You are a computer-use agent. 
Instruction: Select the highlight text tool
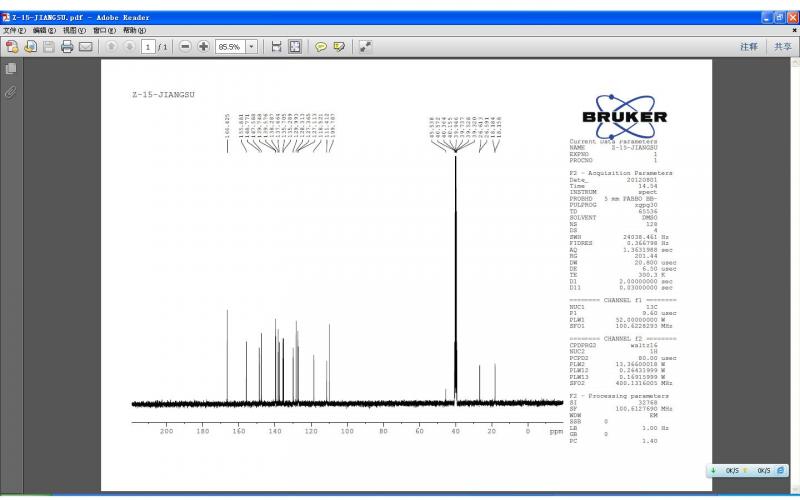click(x=339, y=47)
